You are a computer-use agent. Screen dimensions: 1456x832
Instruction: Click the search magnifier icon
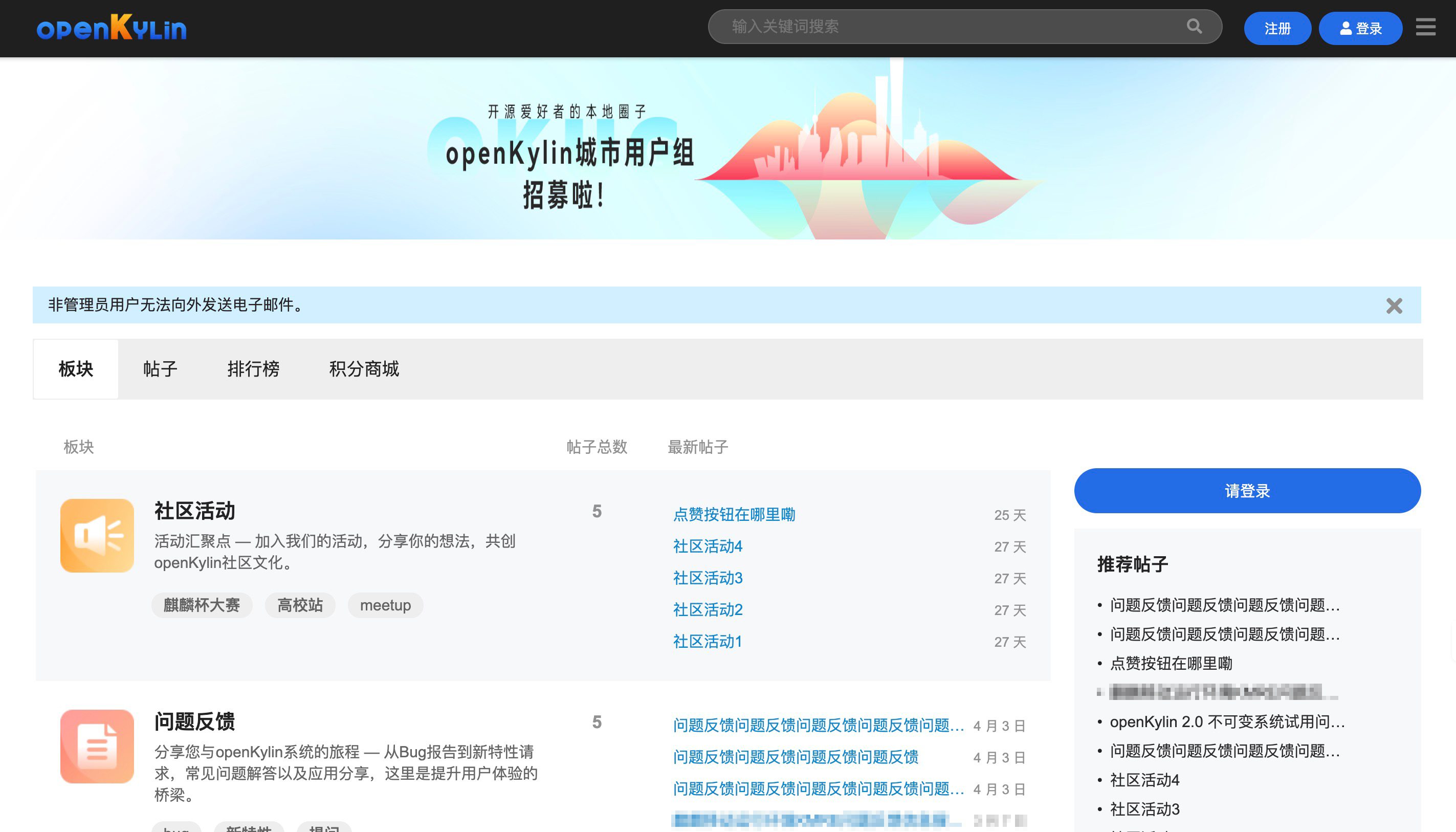(1195, 26)
